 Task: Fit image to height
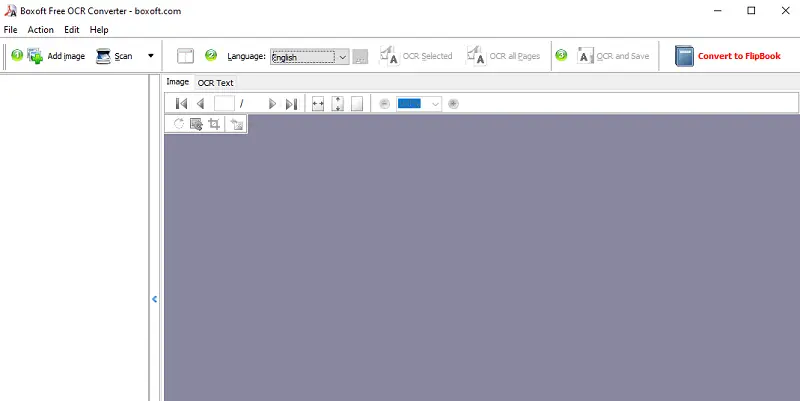[337, 103]
